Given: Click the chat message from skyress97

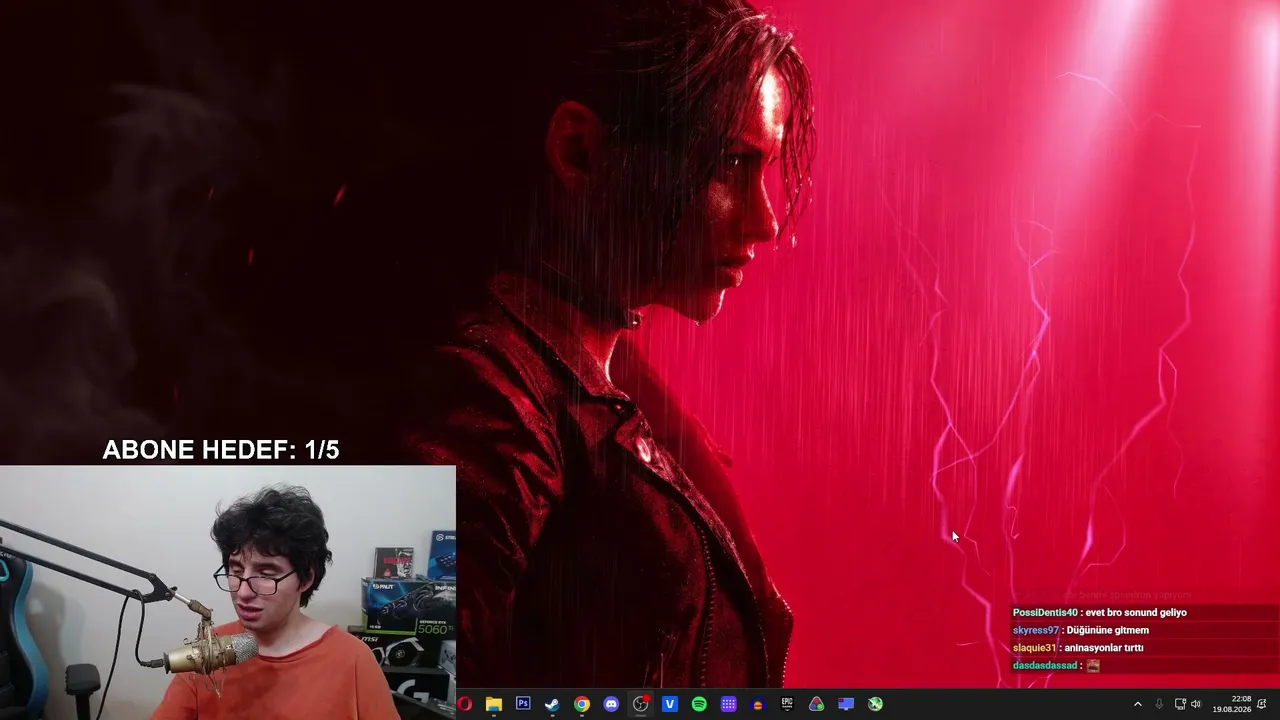Looking at the screenshot, I should pyautogui.click(x=1080, y=630).
